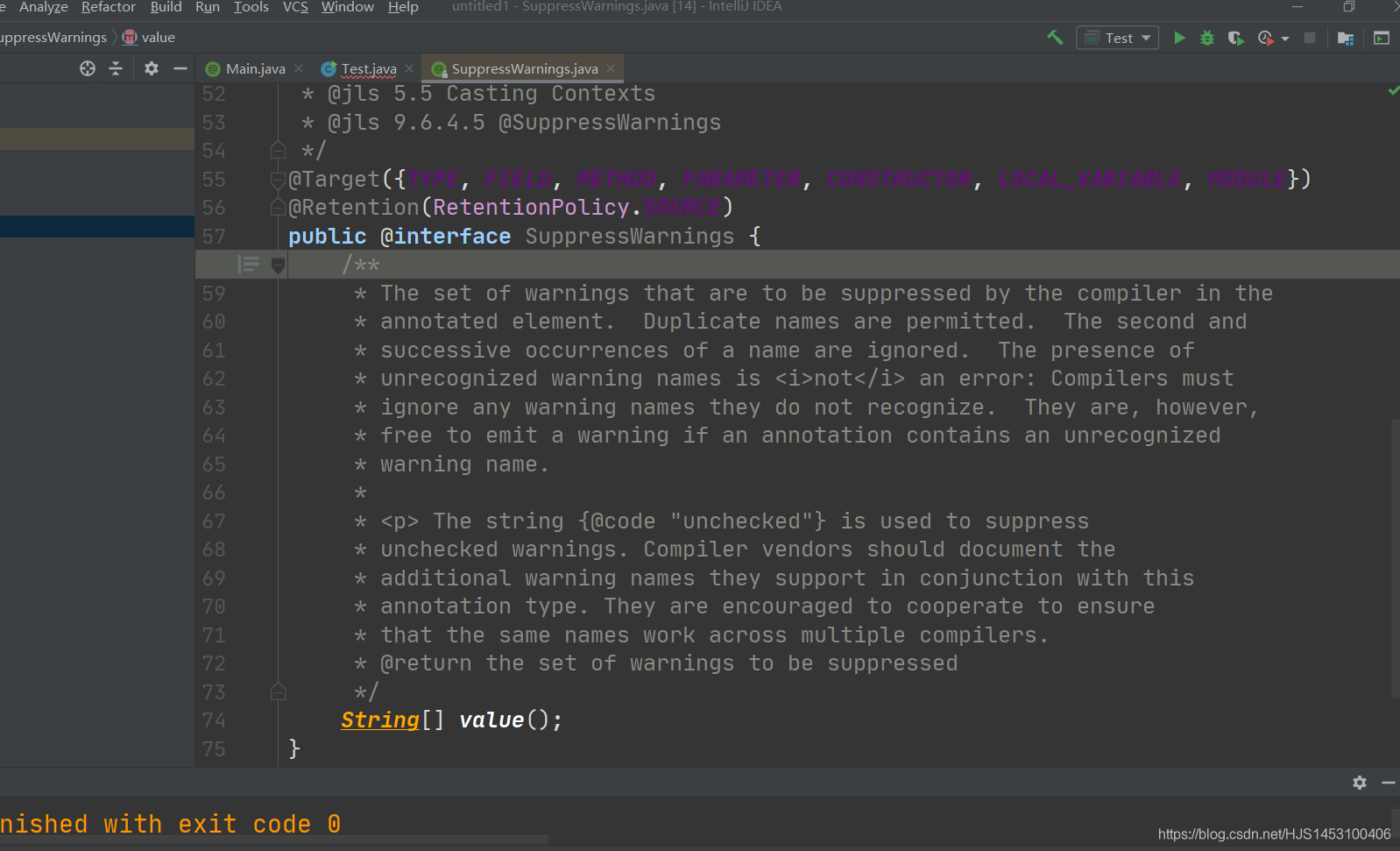Open the Help menu

(403, 7)
